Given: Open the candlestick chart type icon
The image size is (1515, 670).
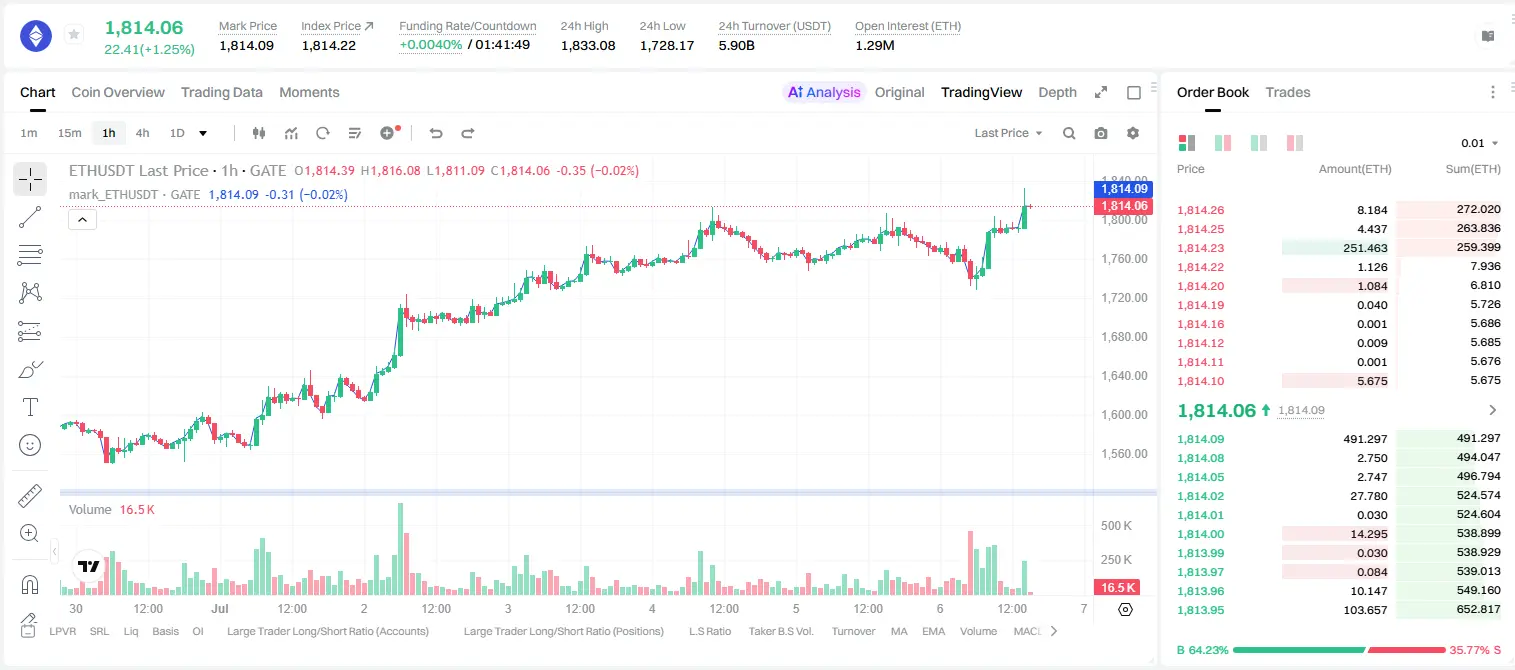Looking at the screenshot, I should click(259, 133).
